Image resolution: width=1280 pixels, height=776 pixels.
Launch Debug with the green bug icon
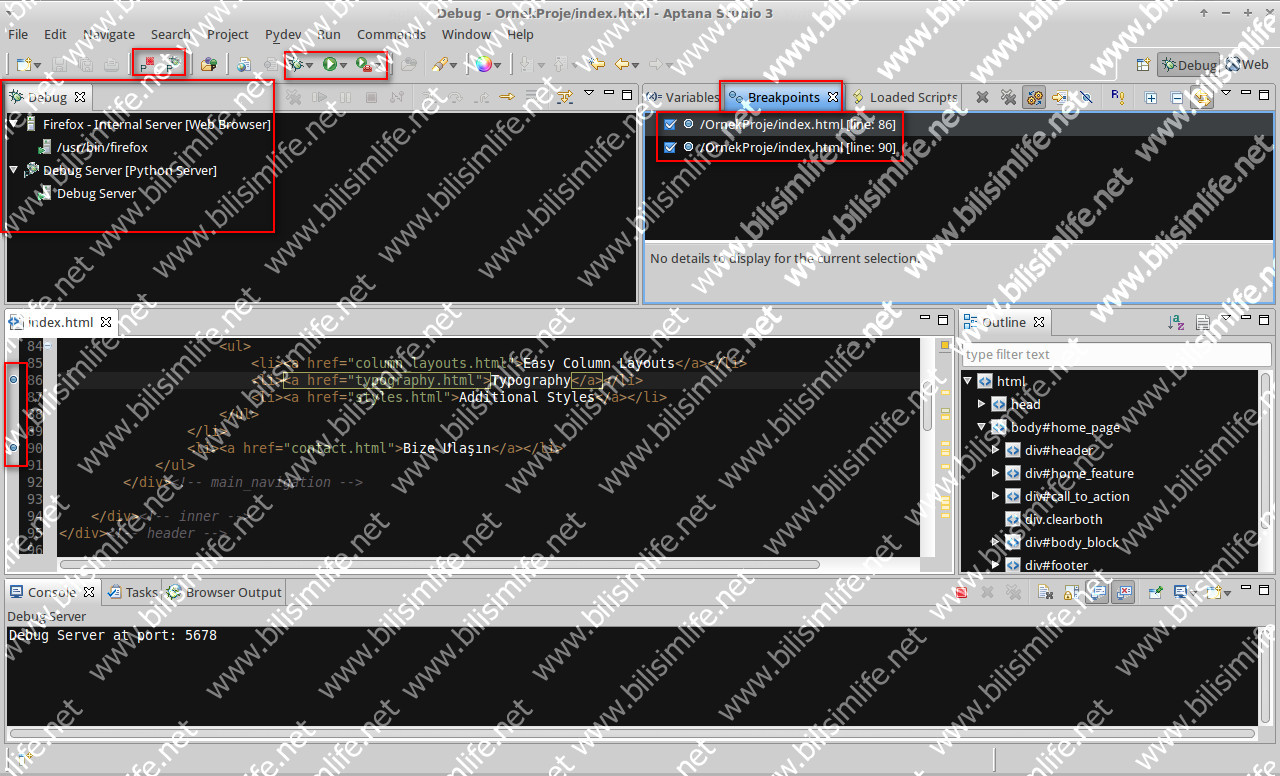pyautogui.click(x=296, y=64)
